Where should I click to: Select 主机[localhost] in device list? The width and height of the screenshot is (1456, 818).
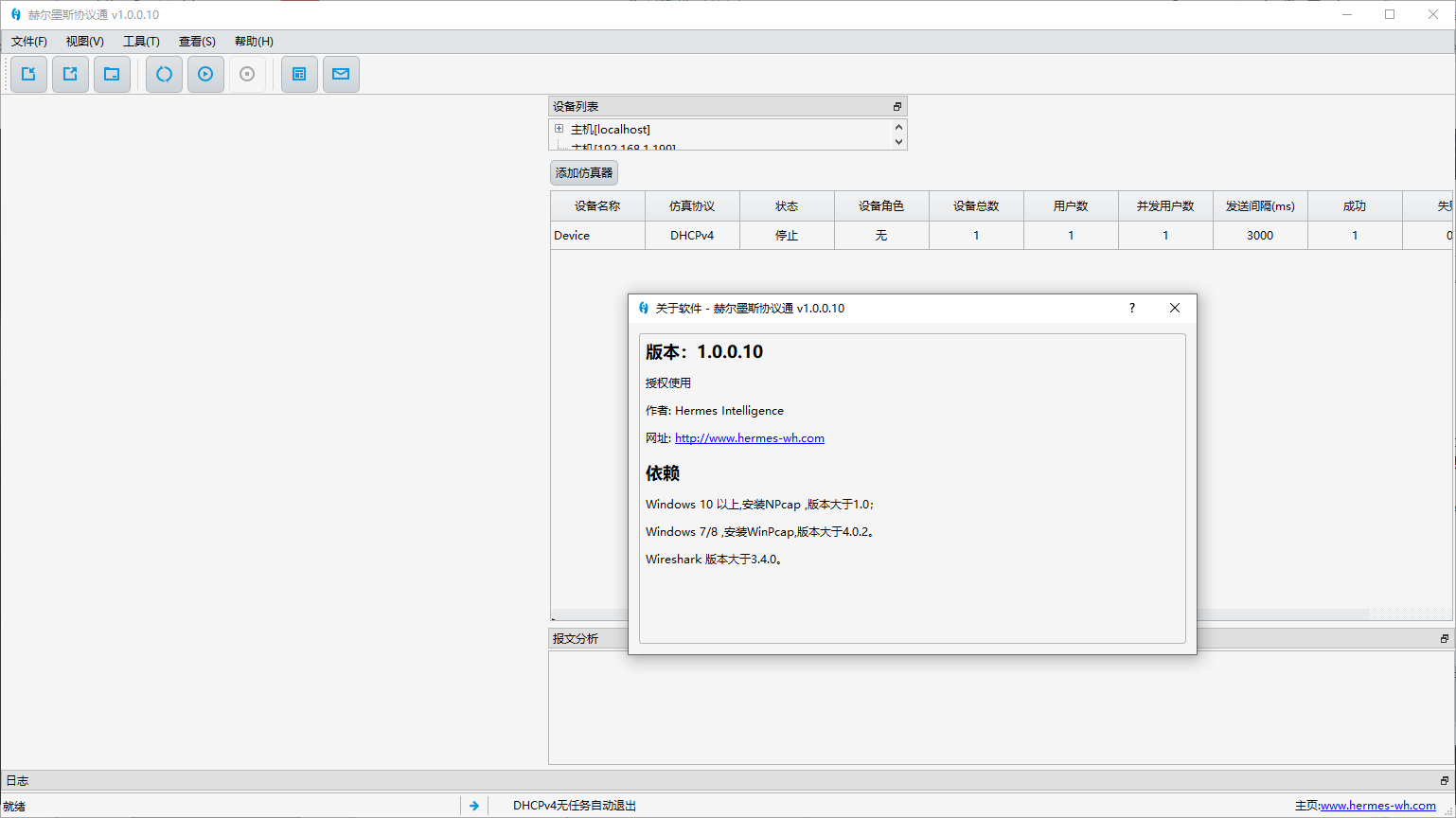tap(611, 130)
